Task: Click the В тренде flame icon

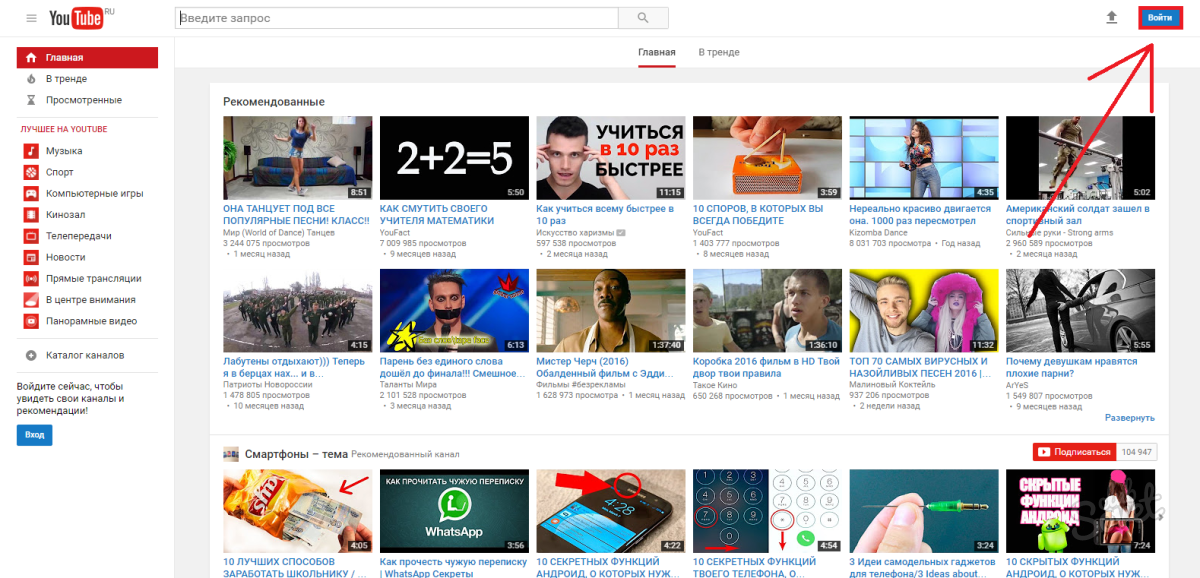Action: [x=31, y=79]
